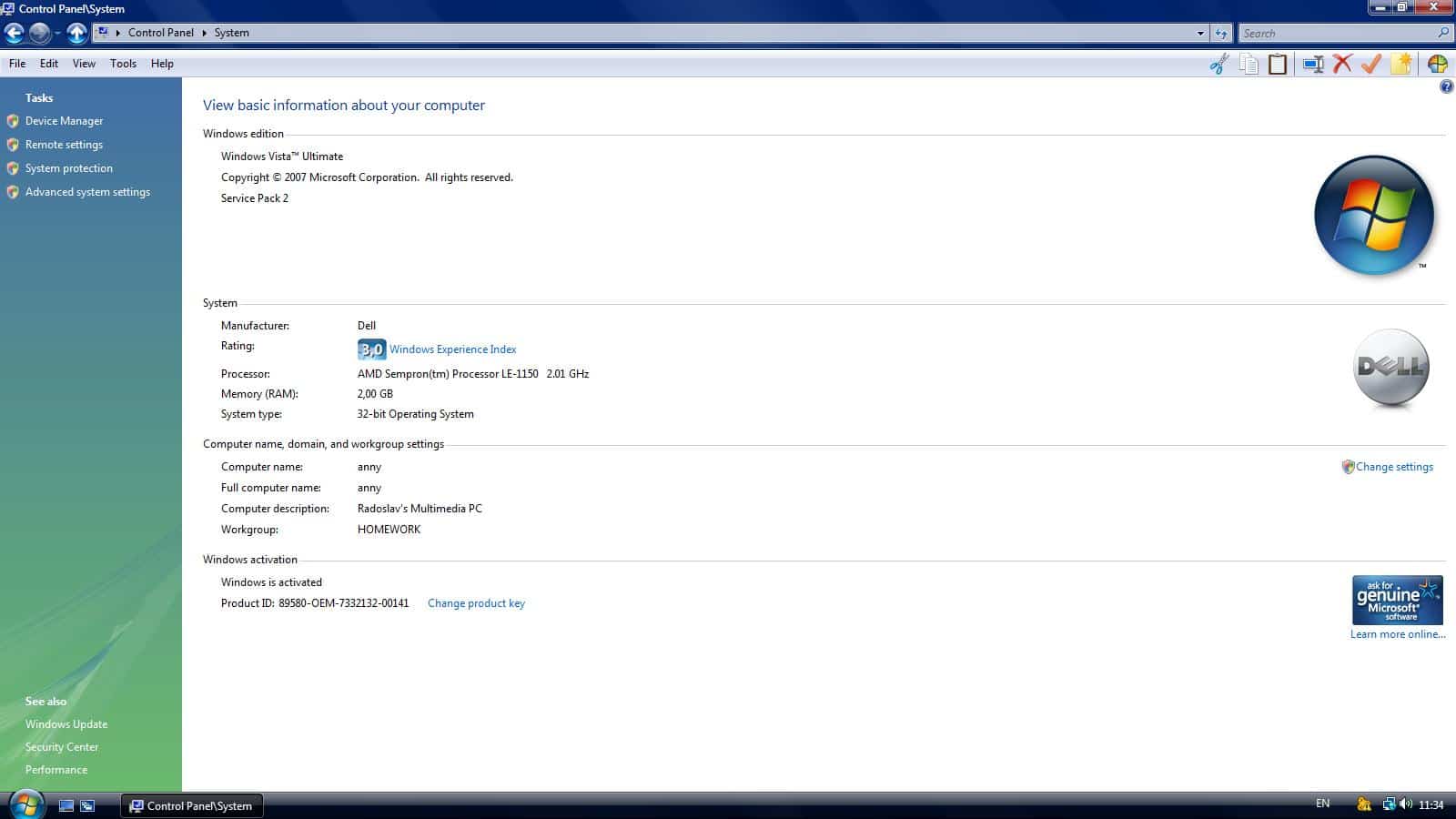Click the EN language indicator

1322,804
